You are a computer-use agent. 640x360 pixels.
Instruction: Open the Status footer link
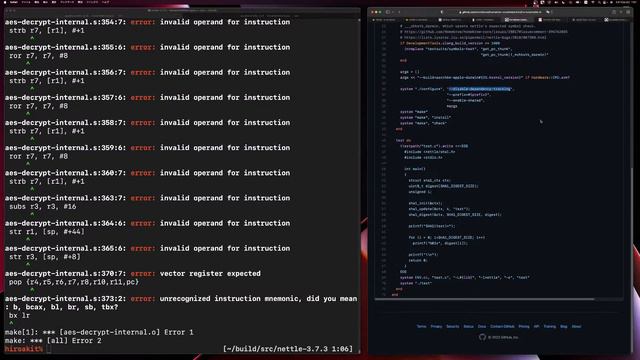[x=468, y=327]
